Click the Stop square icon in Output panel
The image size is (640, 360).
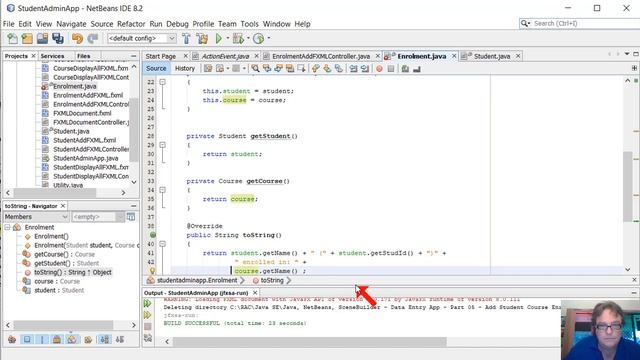147,326
